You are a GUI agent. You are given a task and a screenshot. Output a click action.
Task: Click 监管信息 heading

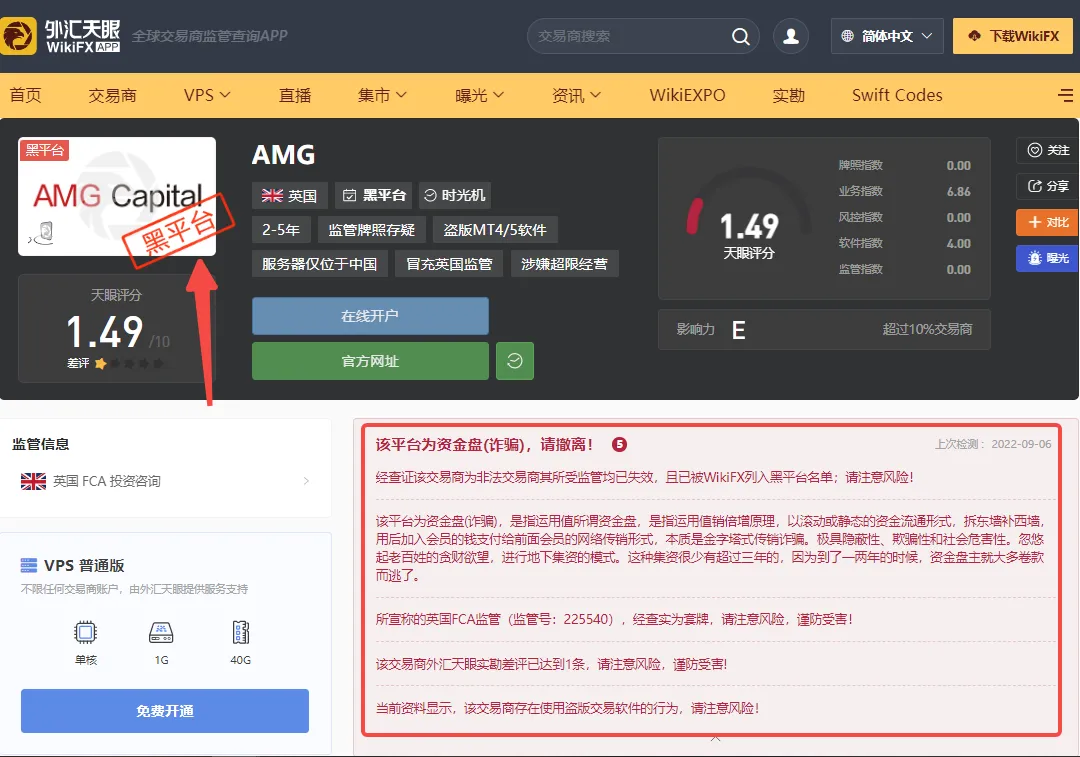[x=41, y=444]
